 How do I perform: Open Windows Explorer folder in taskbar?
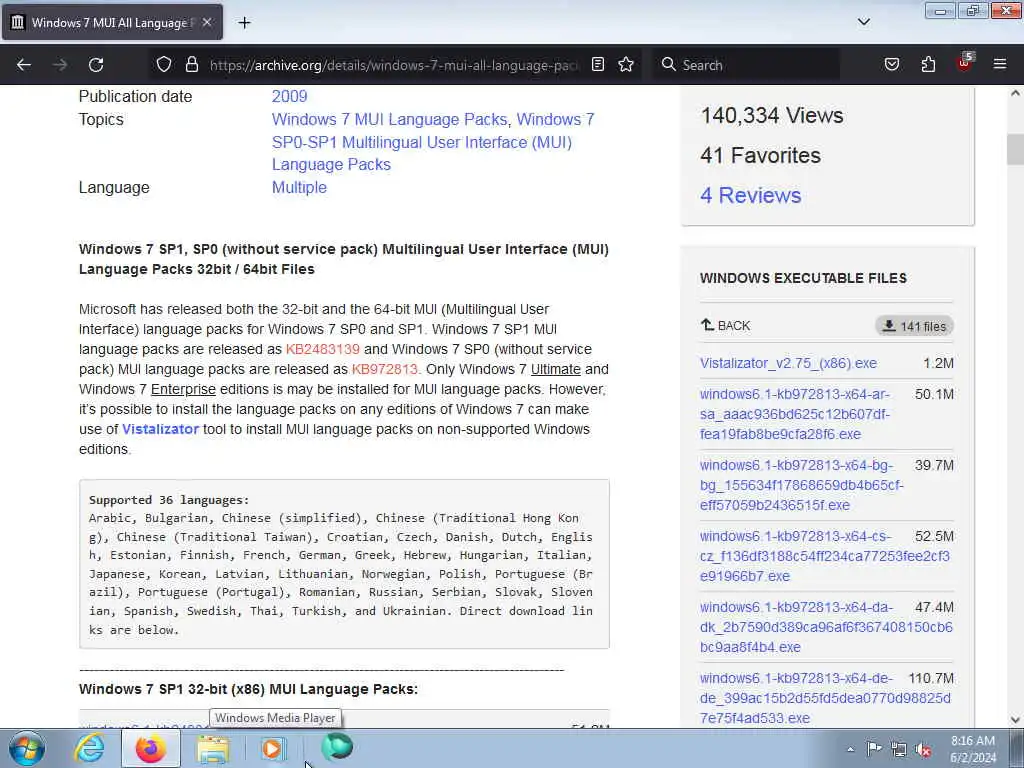pyautogui.click(x=214, y=749)
